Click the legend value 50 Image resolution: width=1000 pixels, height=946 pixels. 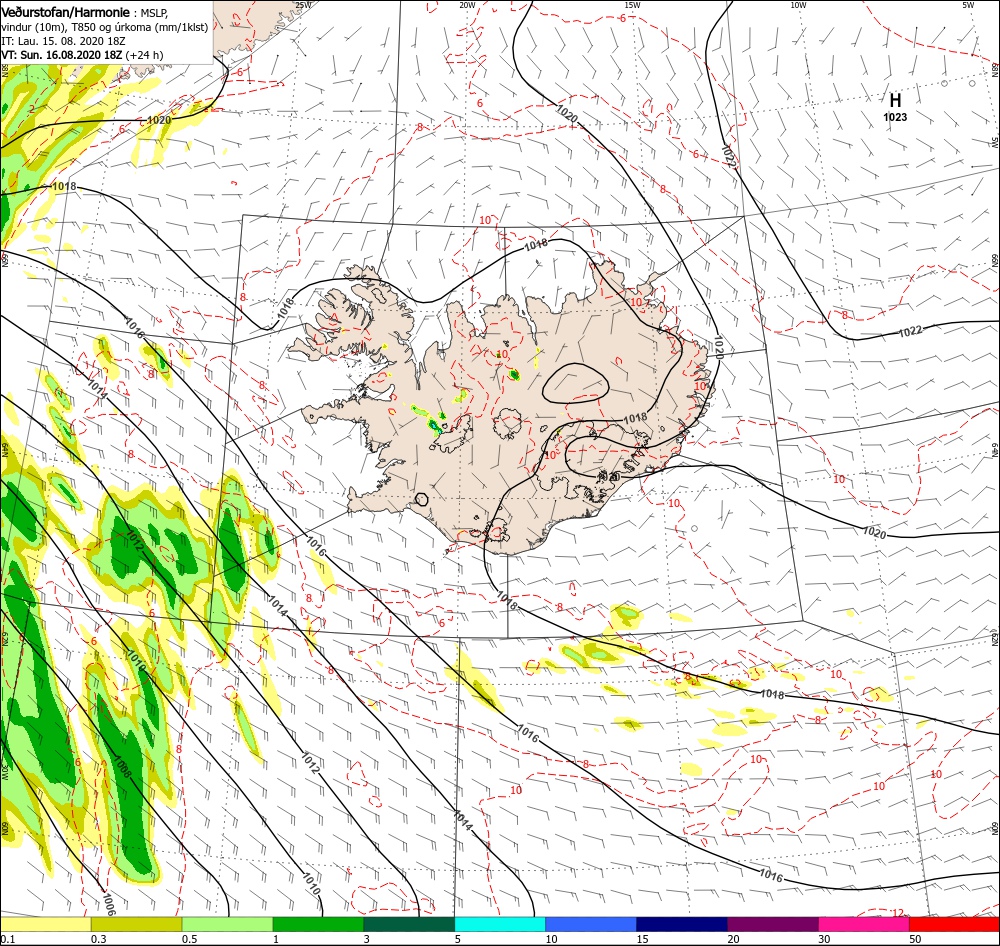915,939
